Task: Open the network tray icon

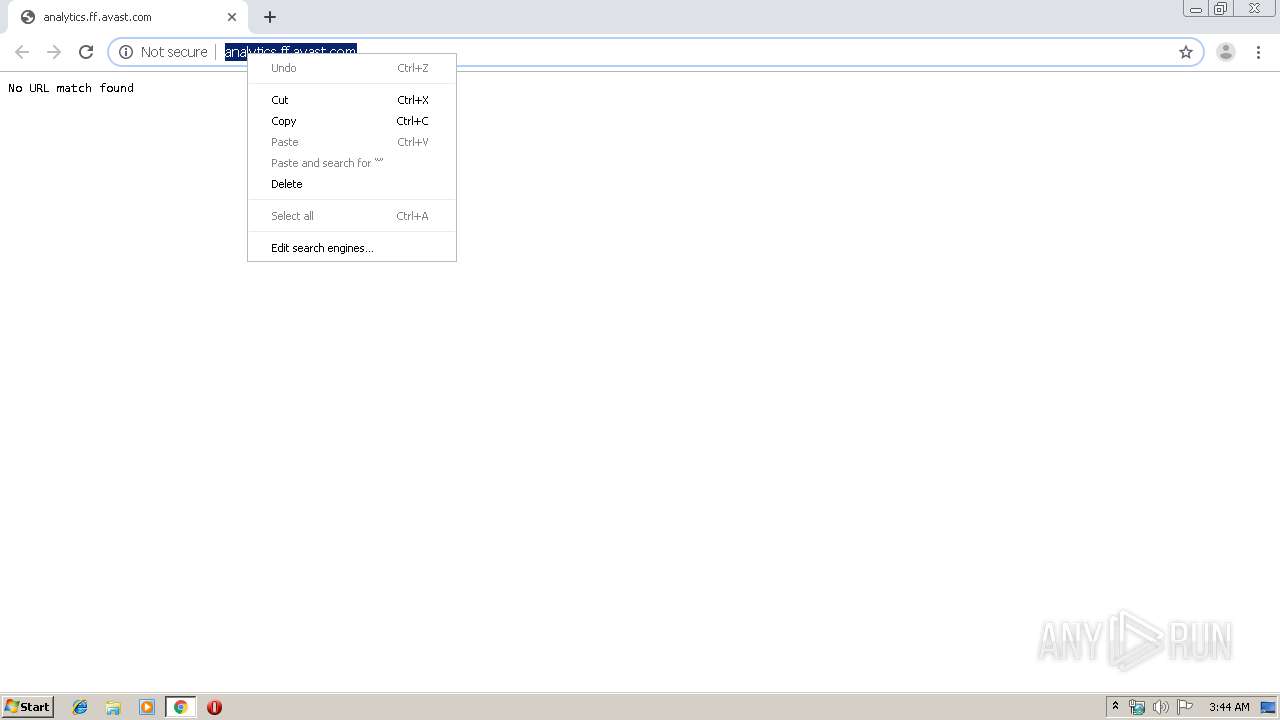Action: 1137,707
